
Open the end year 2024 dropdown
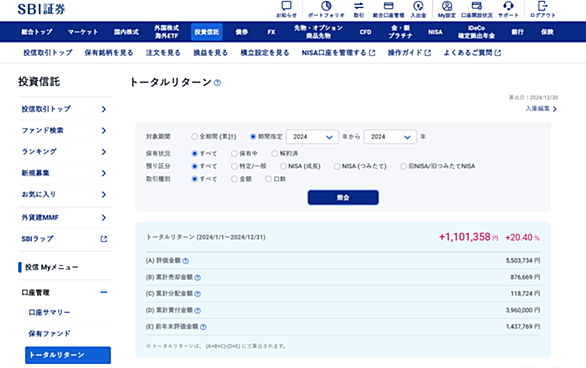(x=390, y=137)
